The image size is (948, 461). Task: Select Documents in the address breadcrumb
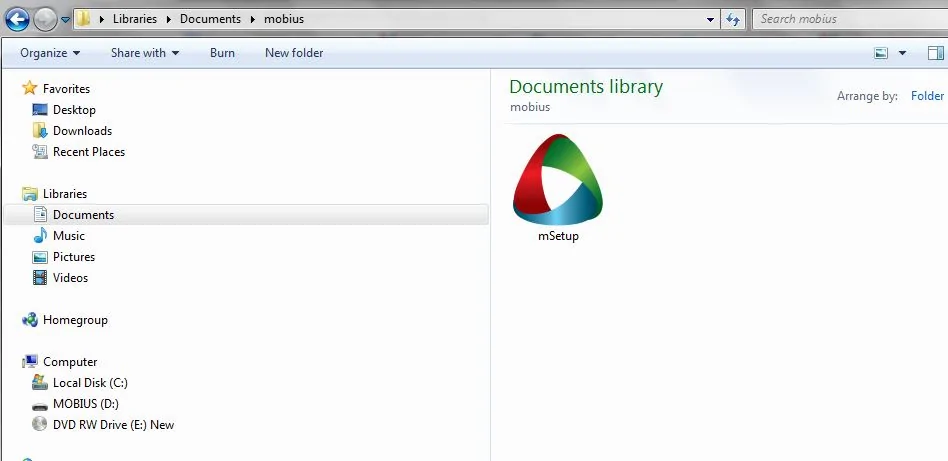click(210, 19)
